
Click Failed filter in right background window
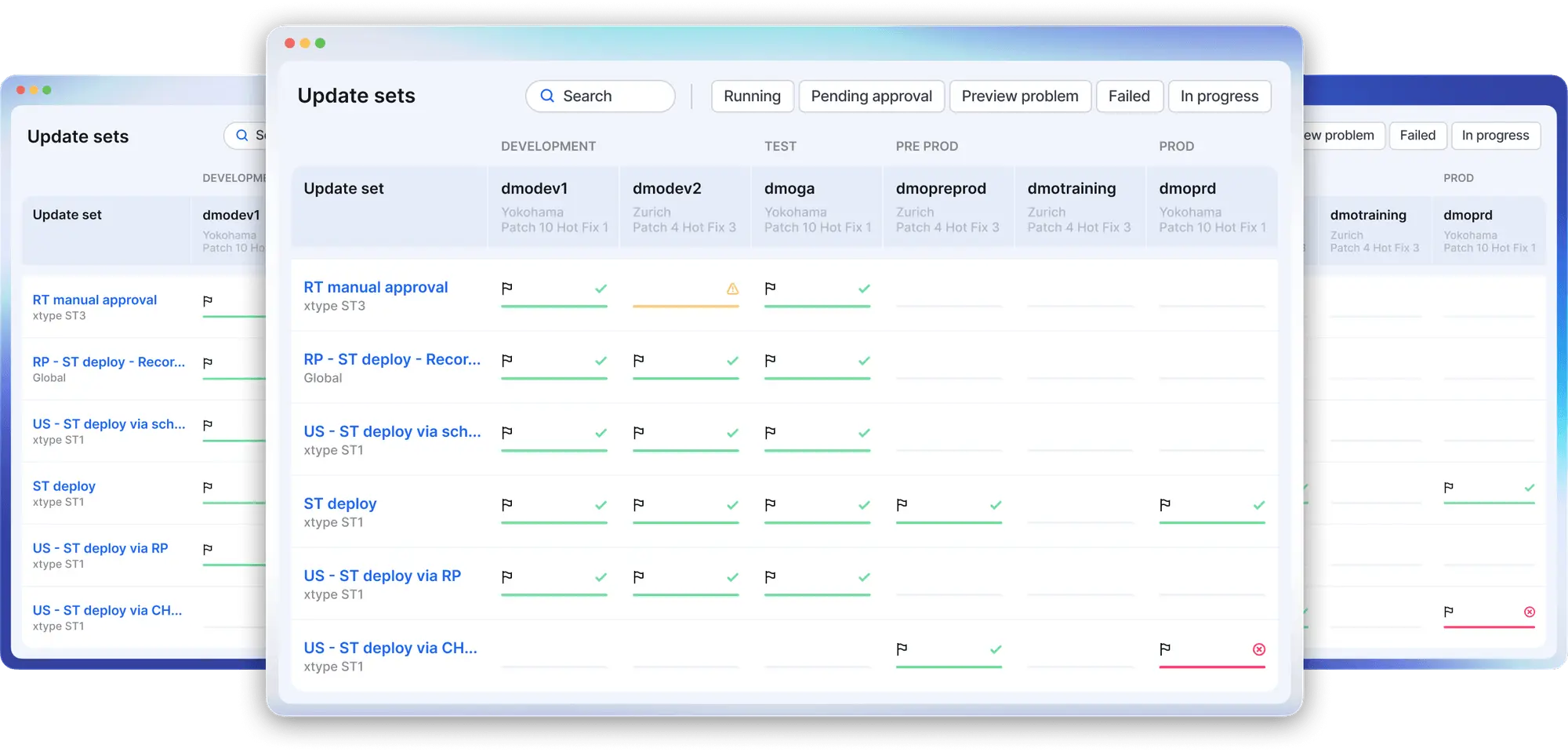point(1418,136)
